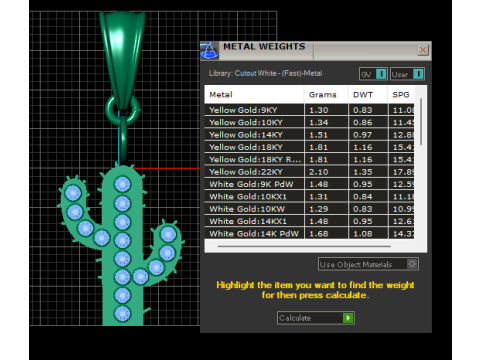Image resolution: width=480 pixels, height=360 pixels.
Task: Close the Metal Weights dialog
Action: pos(423,50)
